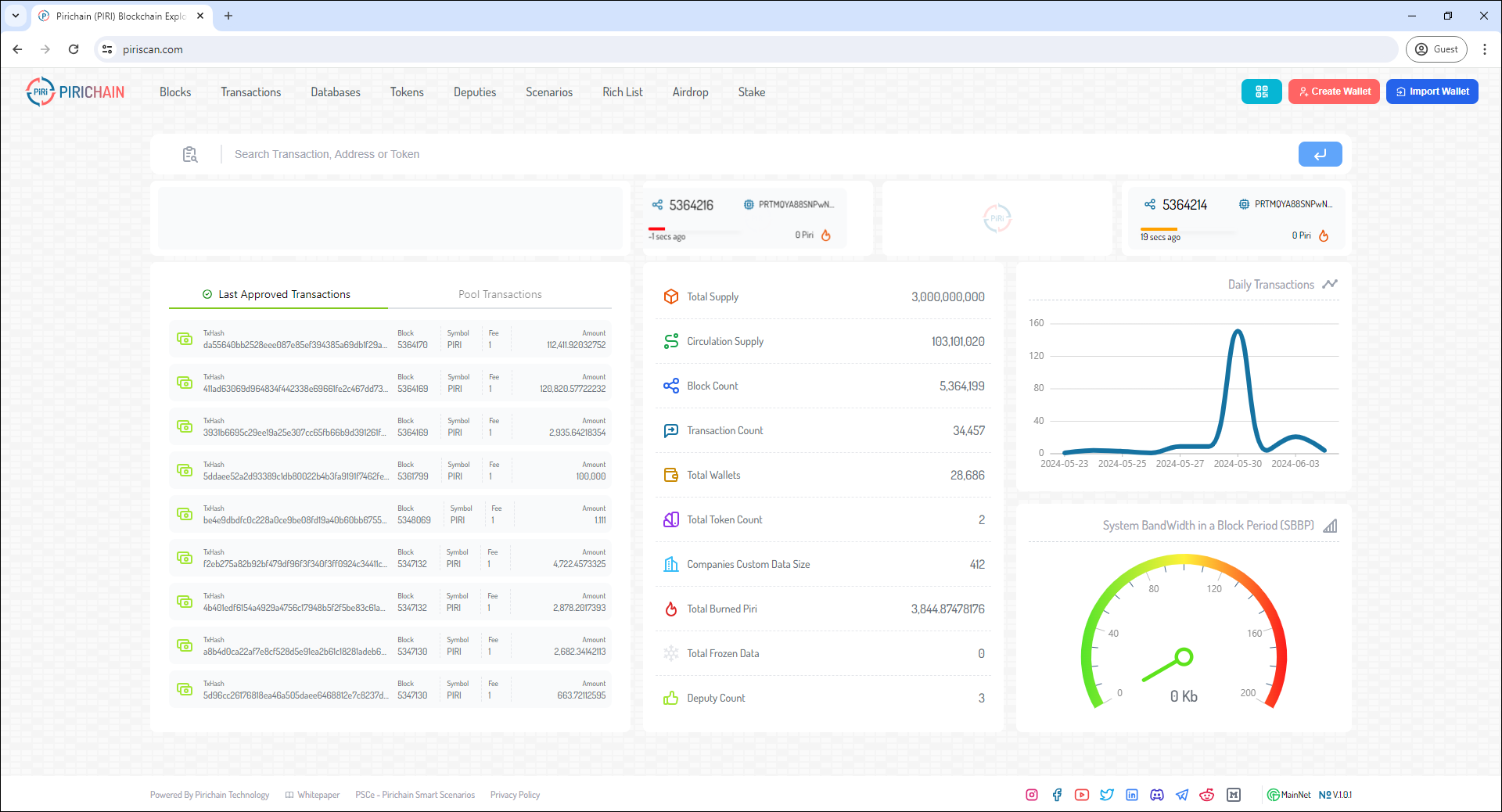The width and height of the screenshot is (1502, 812).
Task: Click the YouTube footer icon
Action: (x=1082, y=795)
